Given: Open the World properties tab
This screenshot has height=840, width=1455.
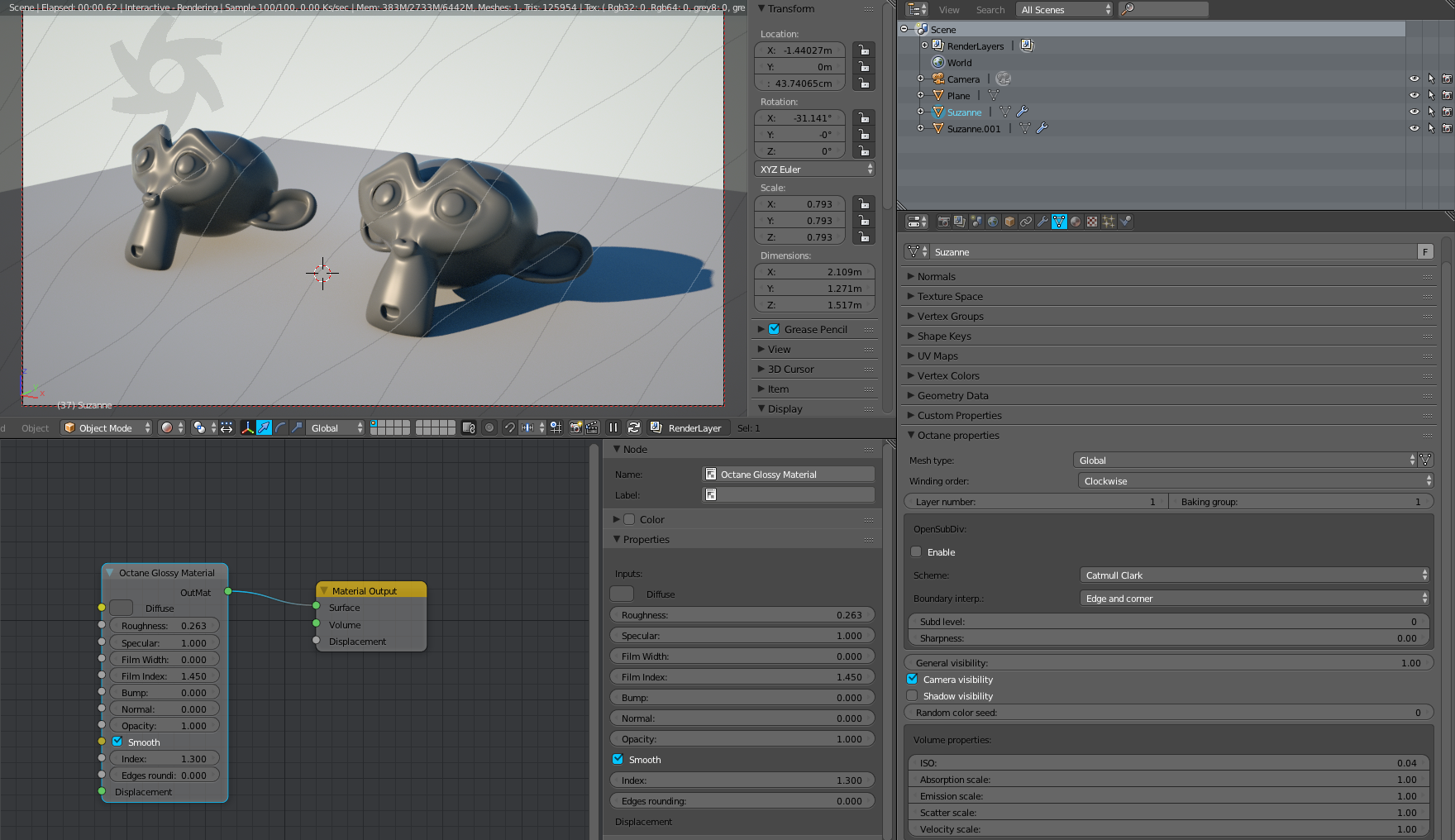Looking at the screenshot, I should [993, 222].
